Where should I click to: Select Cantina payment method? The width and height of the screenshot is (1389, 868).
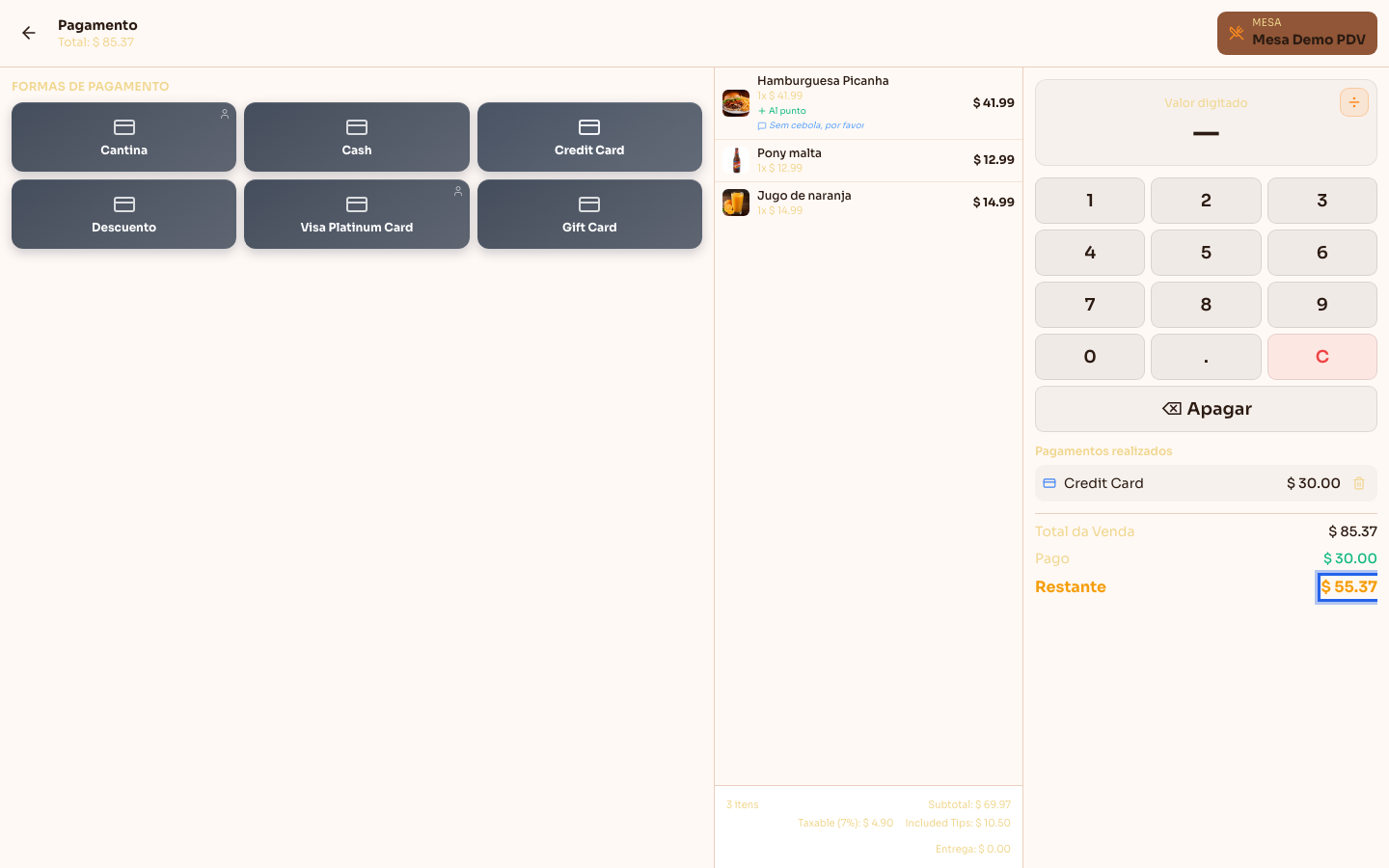(x=123, y=137)
